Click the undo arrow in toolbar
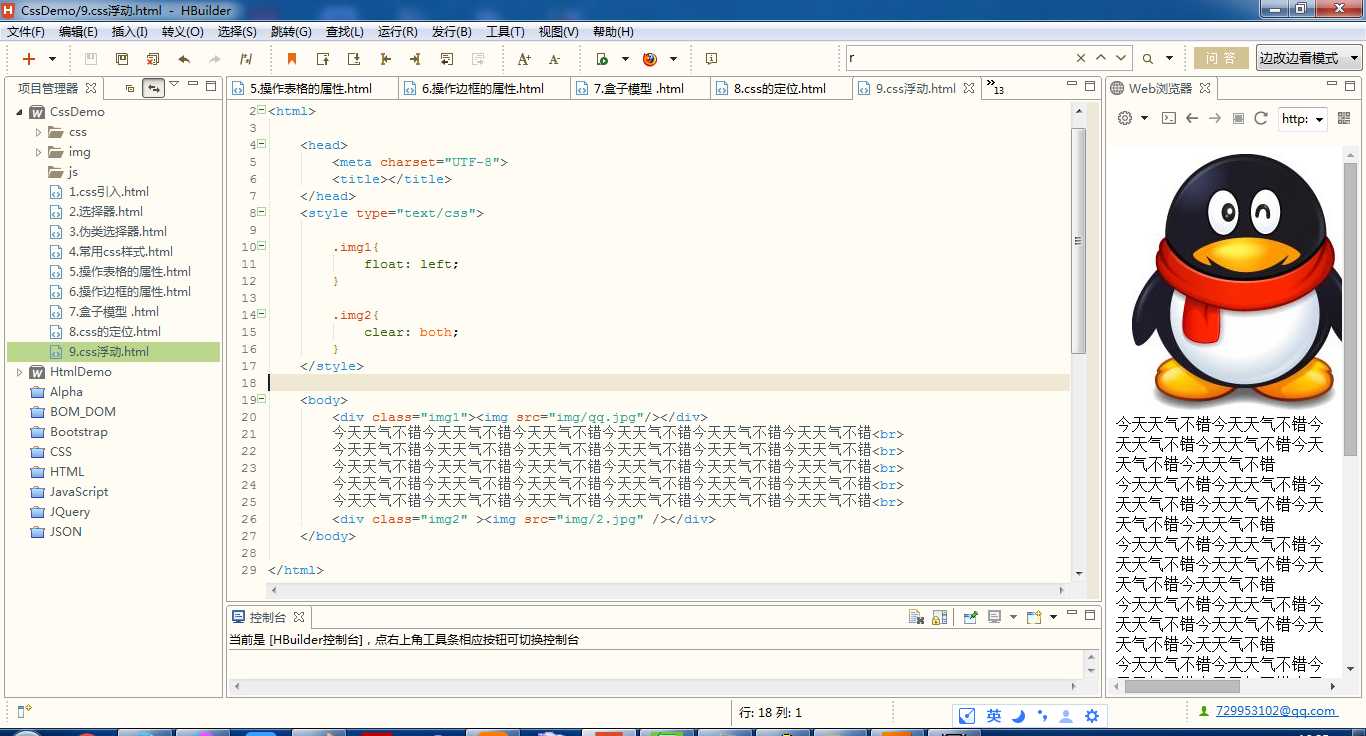Image resolution: width=1366 pixels, height=736 pixels. pyautogui.click(x=184, y=59)
